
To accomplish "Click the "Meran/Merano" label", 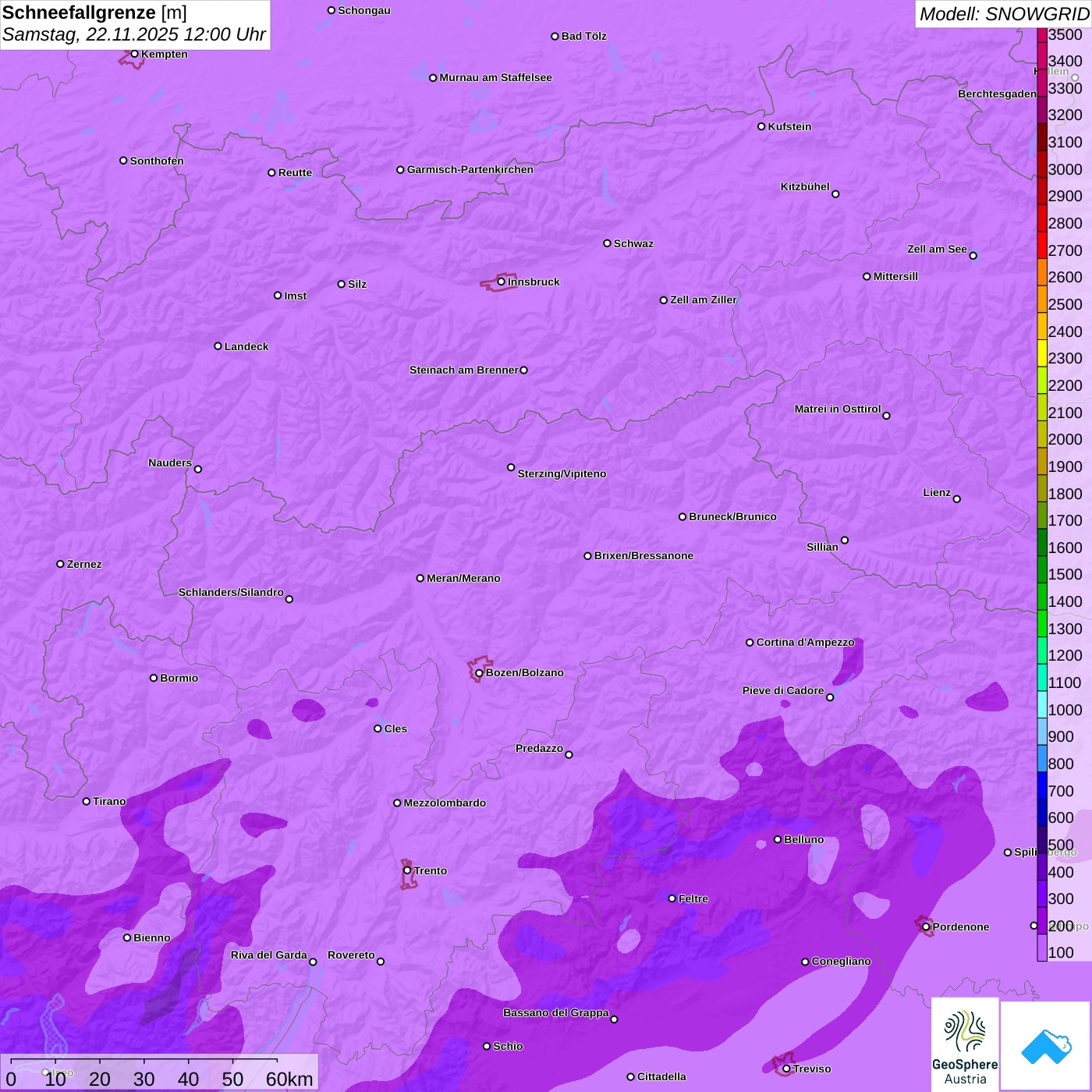I will pyautogui.click(x=463, y=578).
